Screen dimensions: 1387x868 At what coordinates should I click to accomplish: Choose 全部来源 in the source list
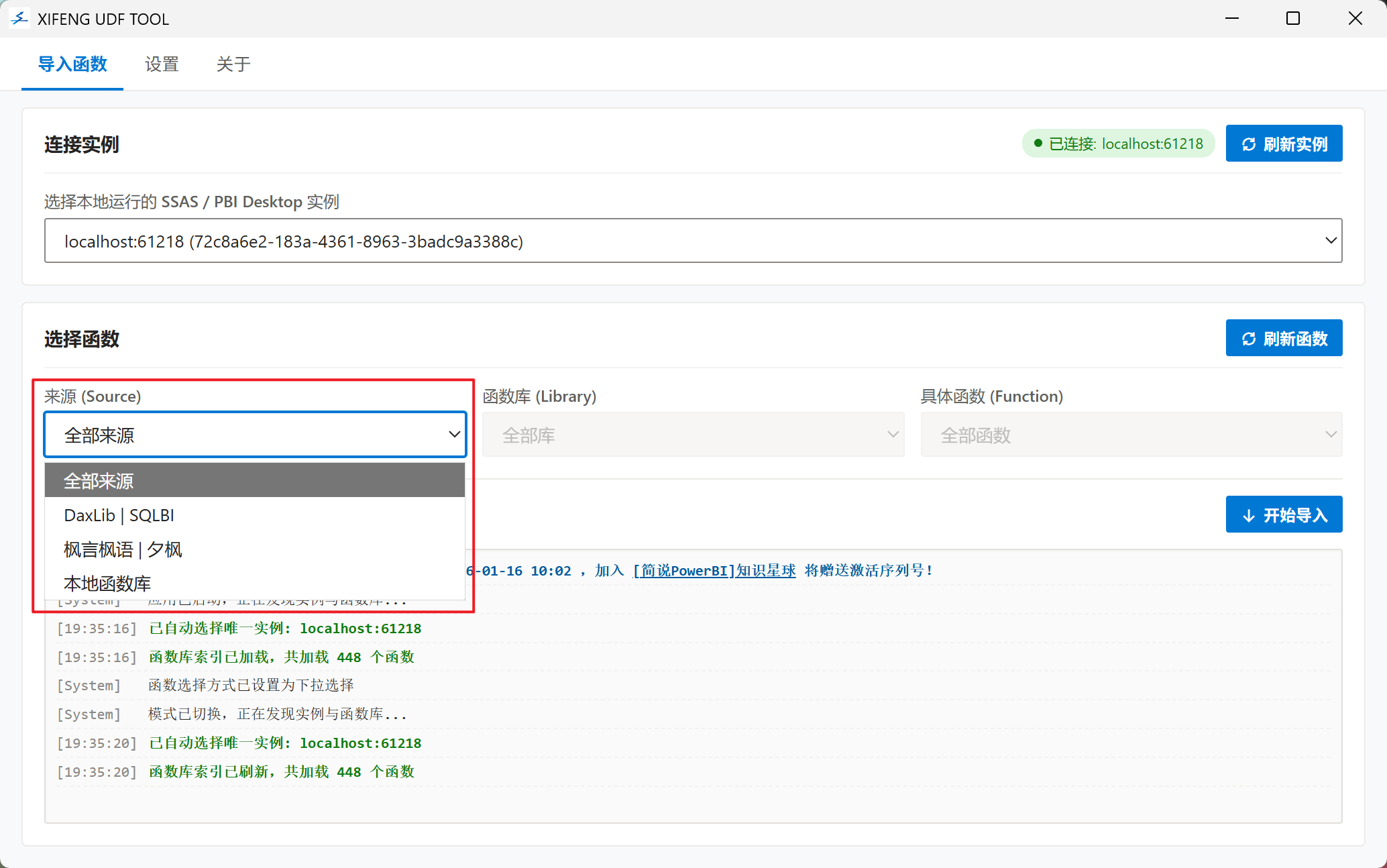pos(254,480)
